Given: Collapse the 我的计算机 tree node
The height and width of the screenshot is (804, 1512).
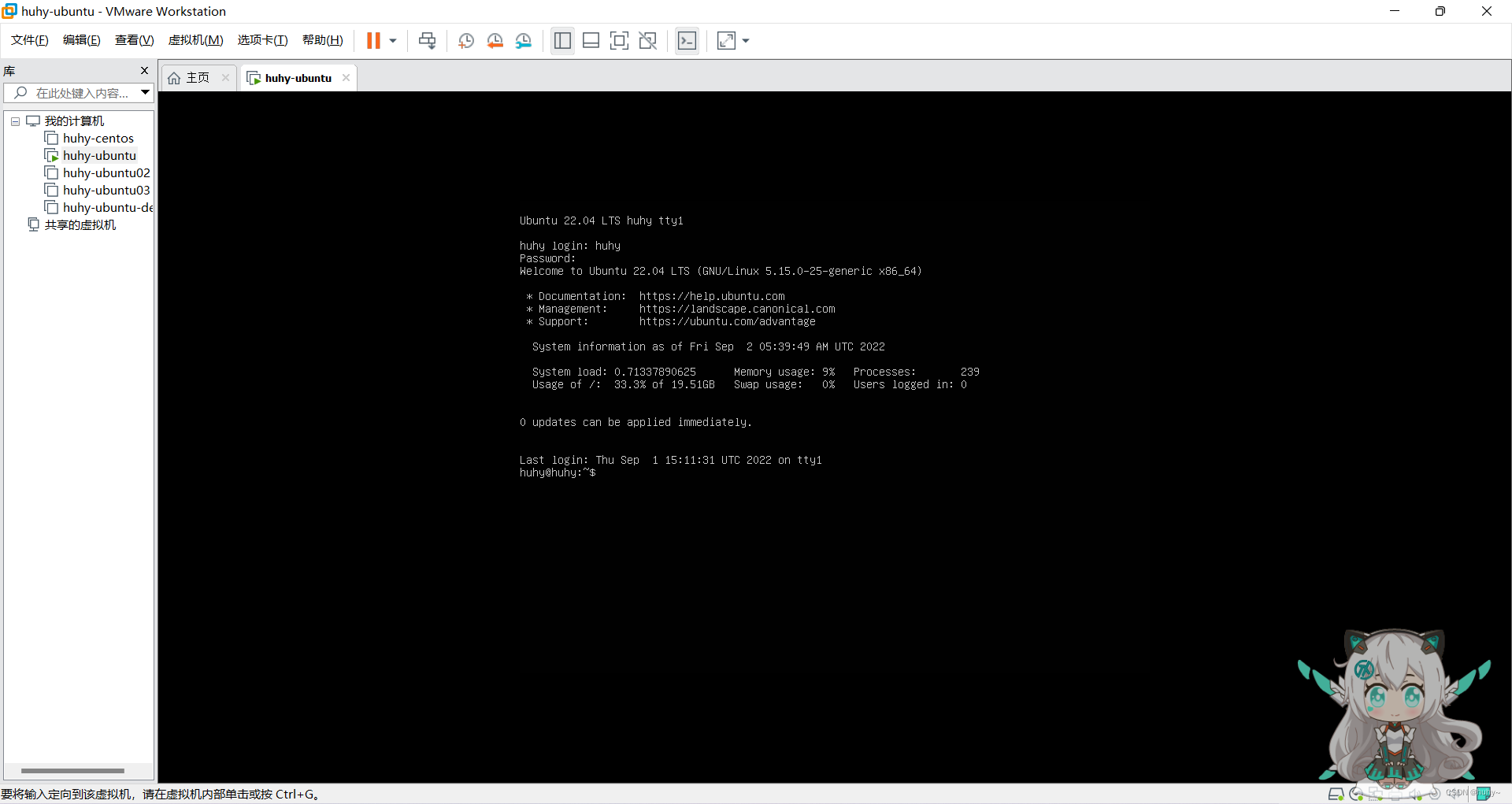Looking at the screenshot, I should [15, 121].
